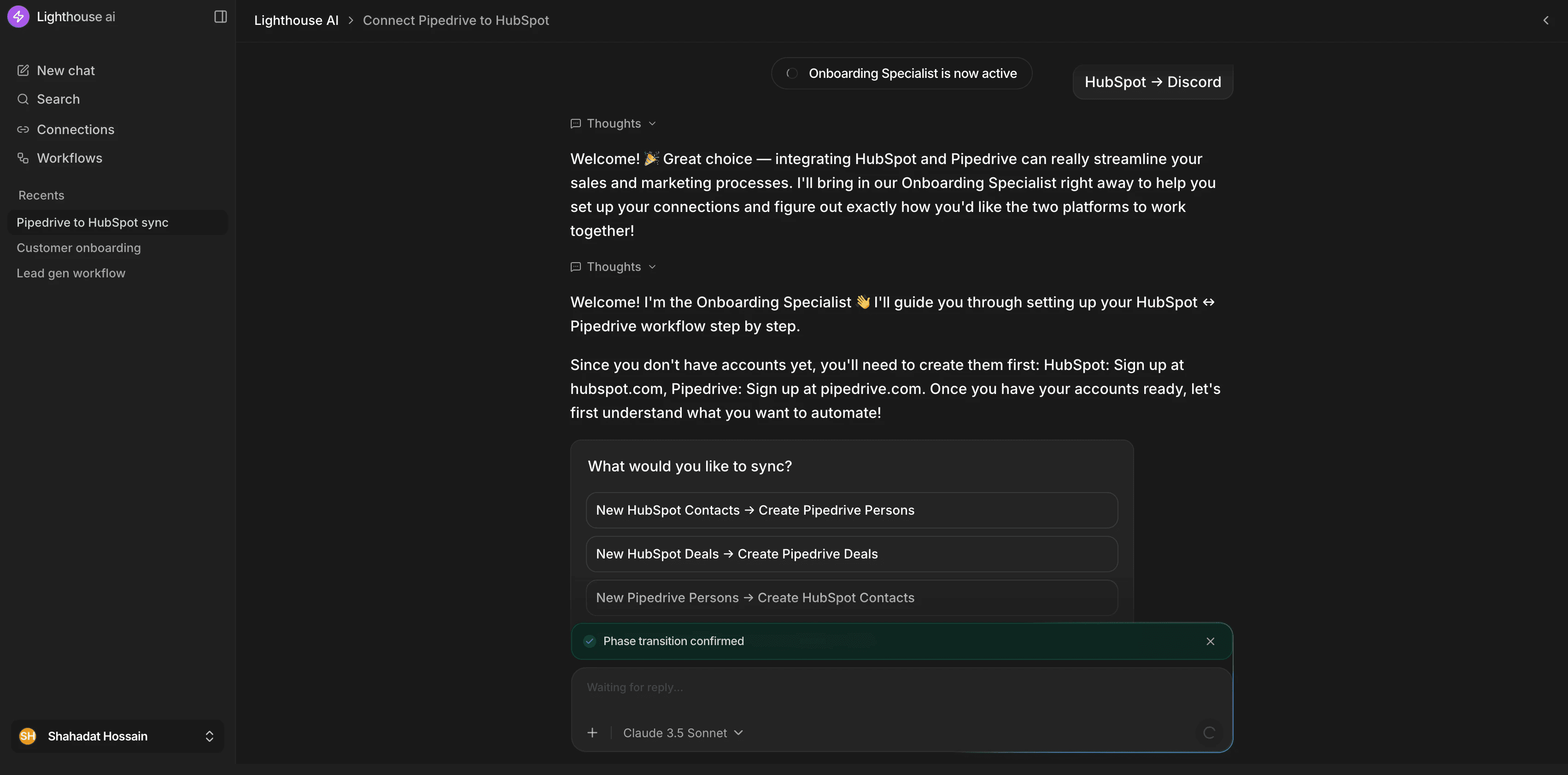
Task: Choose New HubSpot Contacts to Pipedrive Persons
Action: [852, 510]
